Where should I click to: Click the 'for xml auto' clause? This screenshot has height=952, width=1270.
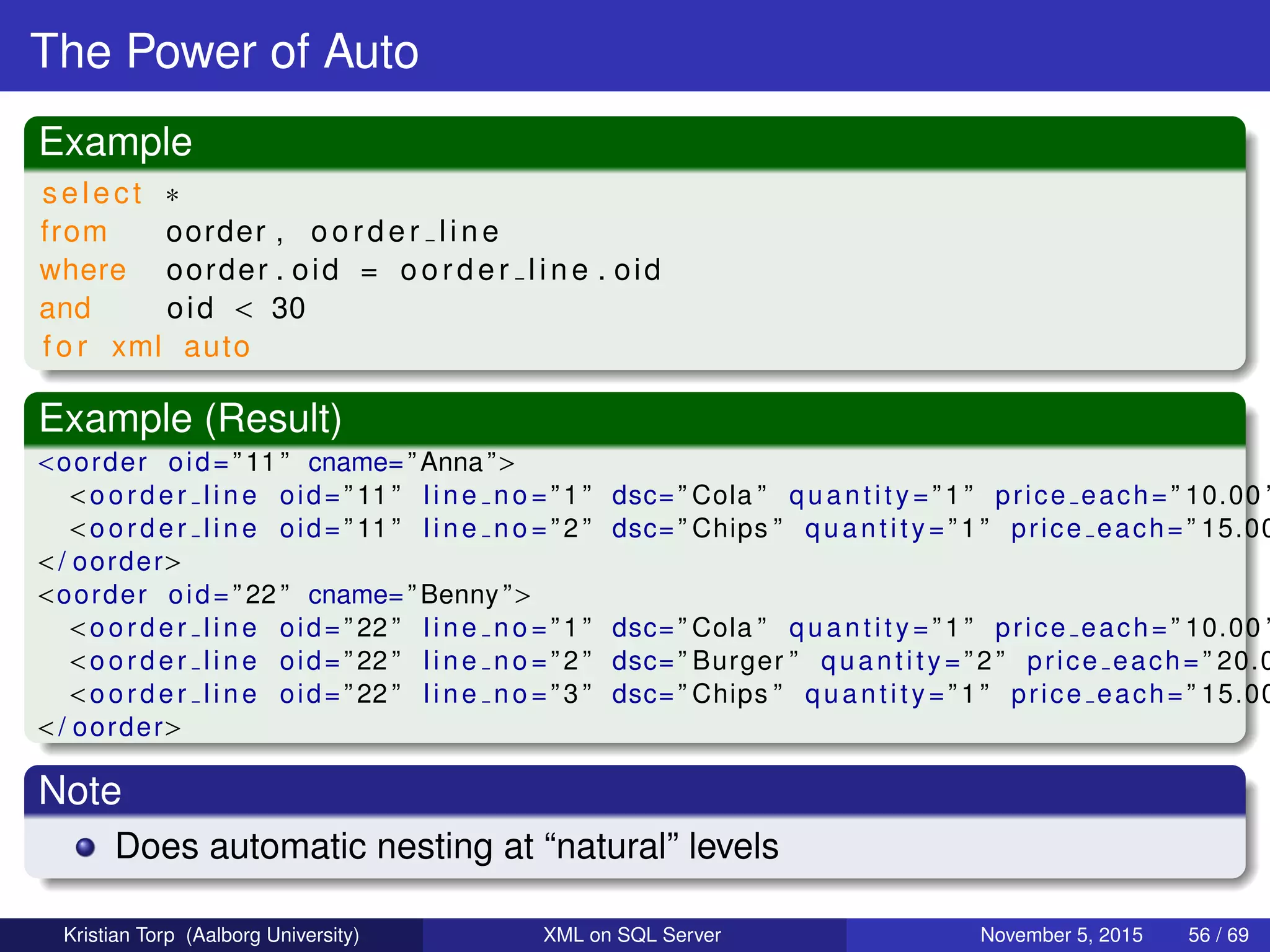coord(146,346)
